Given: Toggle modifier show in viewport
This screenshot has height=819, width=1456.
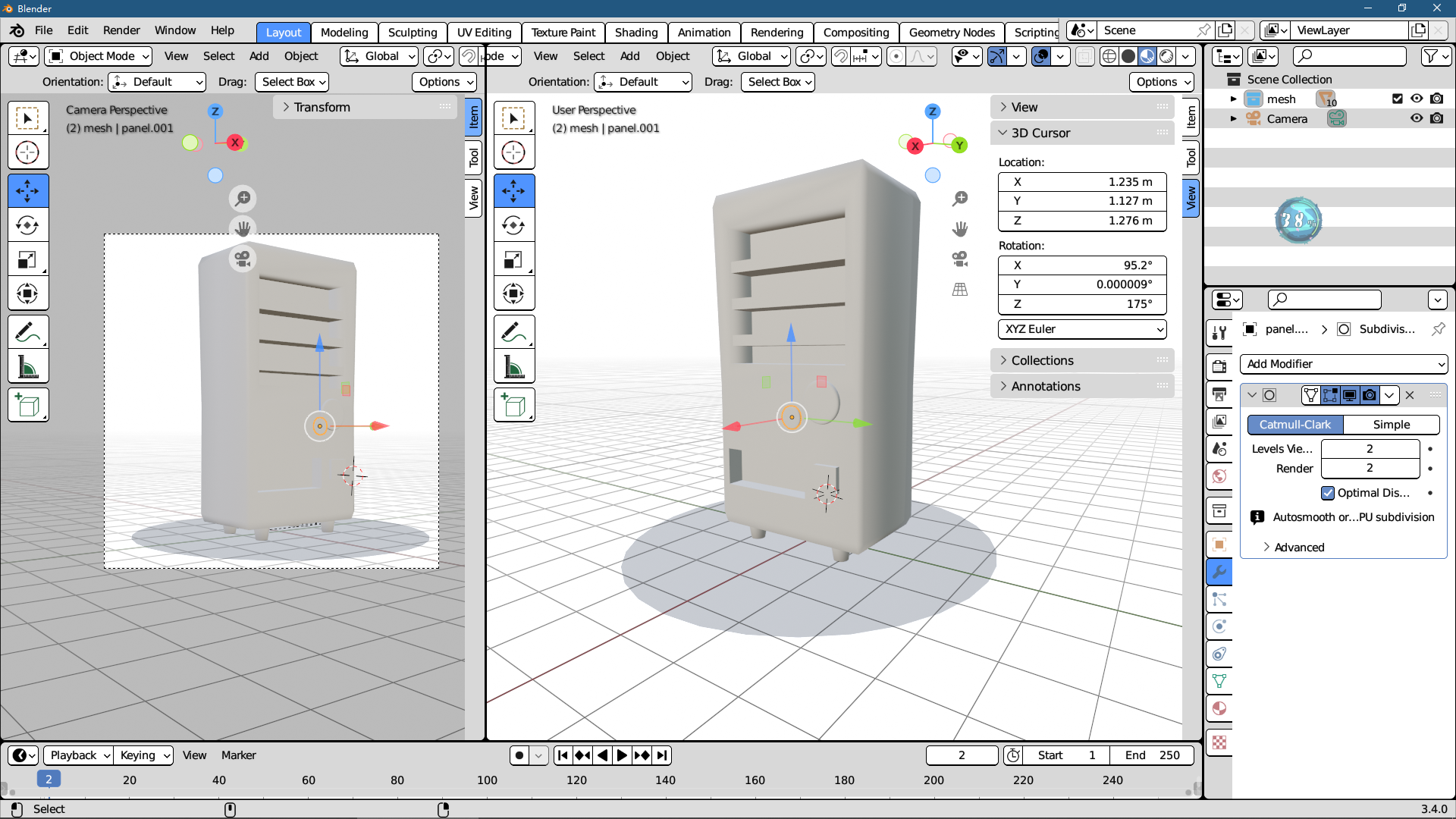Looking at the screenshot, I should 1350,395.
